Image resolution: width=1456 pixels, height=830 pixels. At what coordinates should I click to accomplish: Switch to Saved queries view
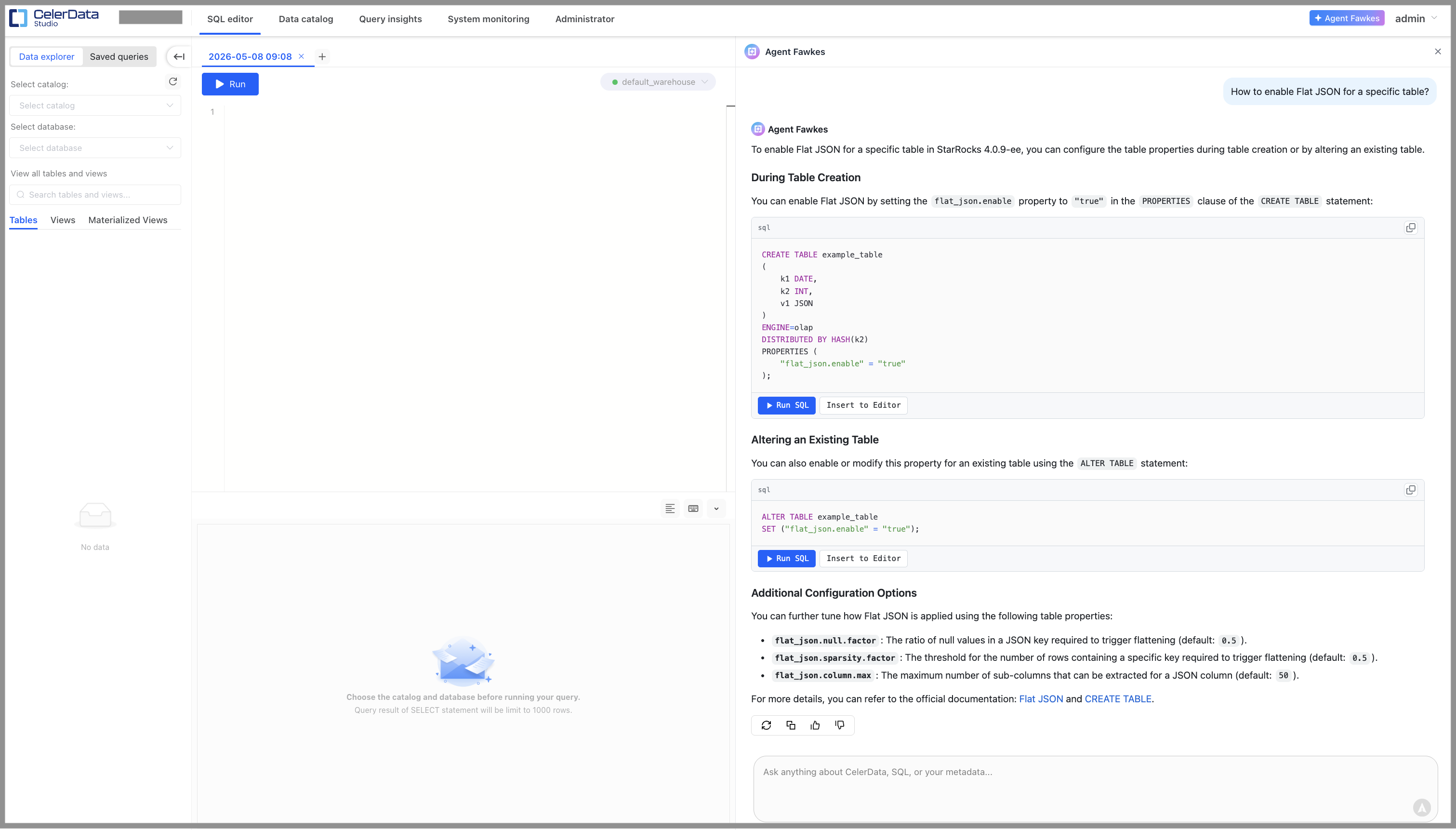[x=119, y=56]
